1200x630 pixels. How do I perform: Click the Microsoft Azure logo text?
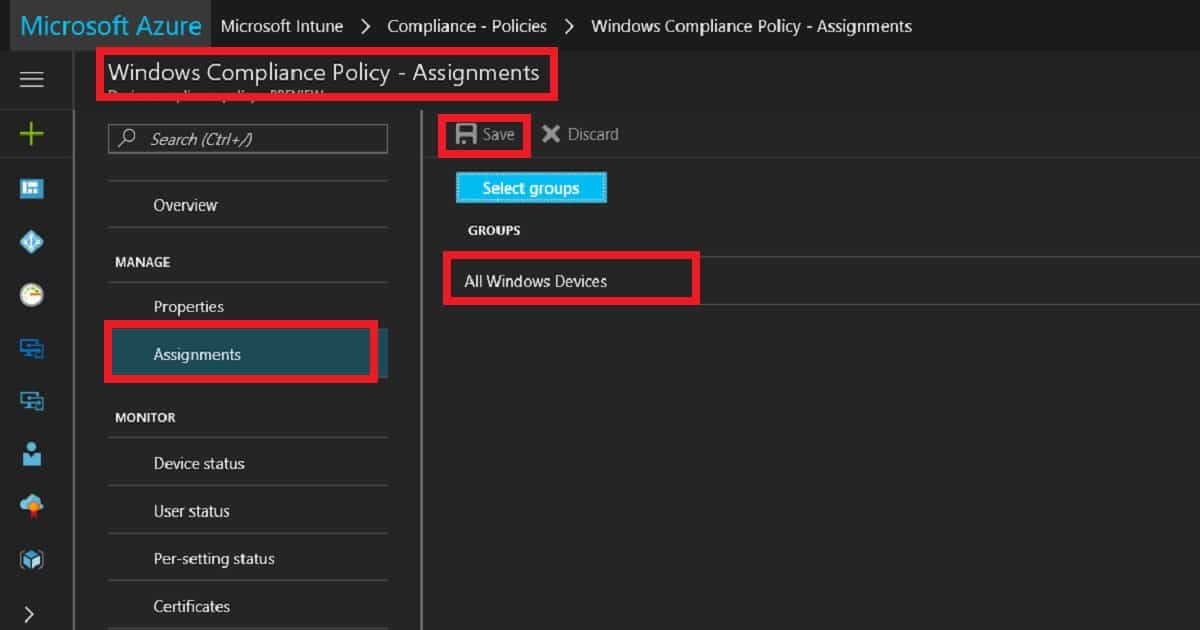(110, 26)
